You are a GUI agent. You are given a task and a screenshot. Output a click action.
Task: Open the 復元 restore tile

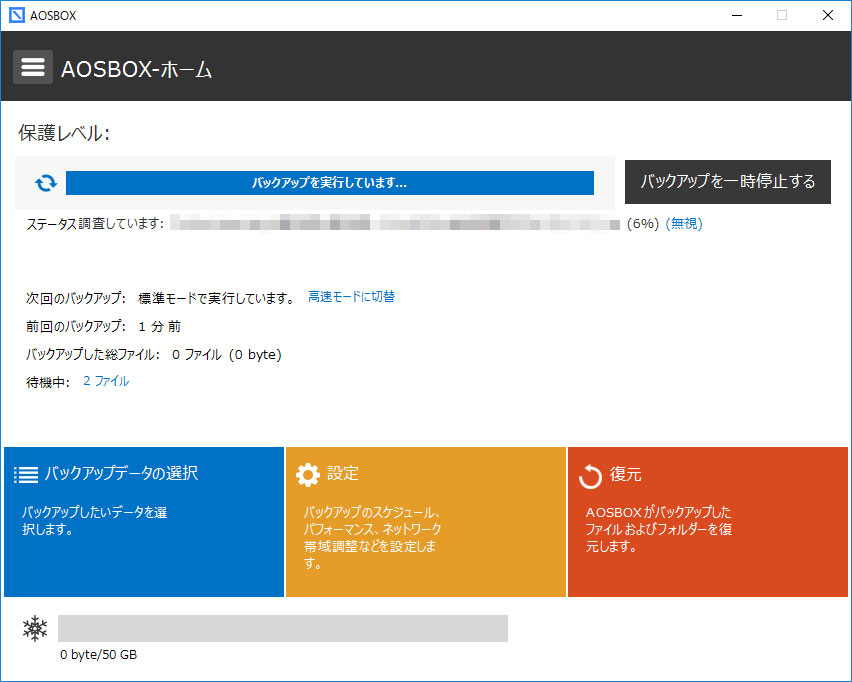(x=708, y=522)
